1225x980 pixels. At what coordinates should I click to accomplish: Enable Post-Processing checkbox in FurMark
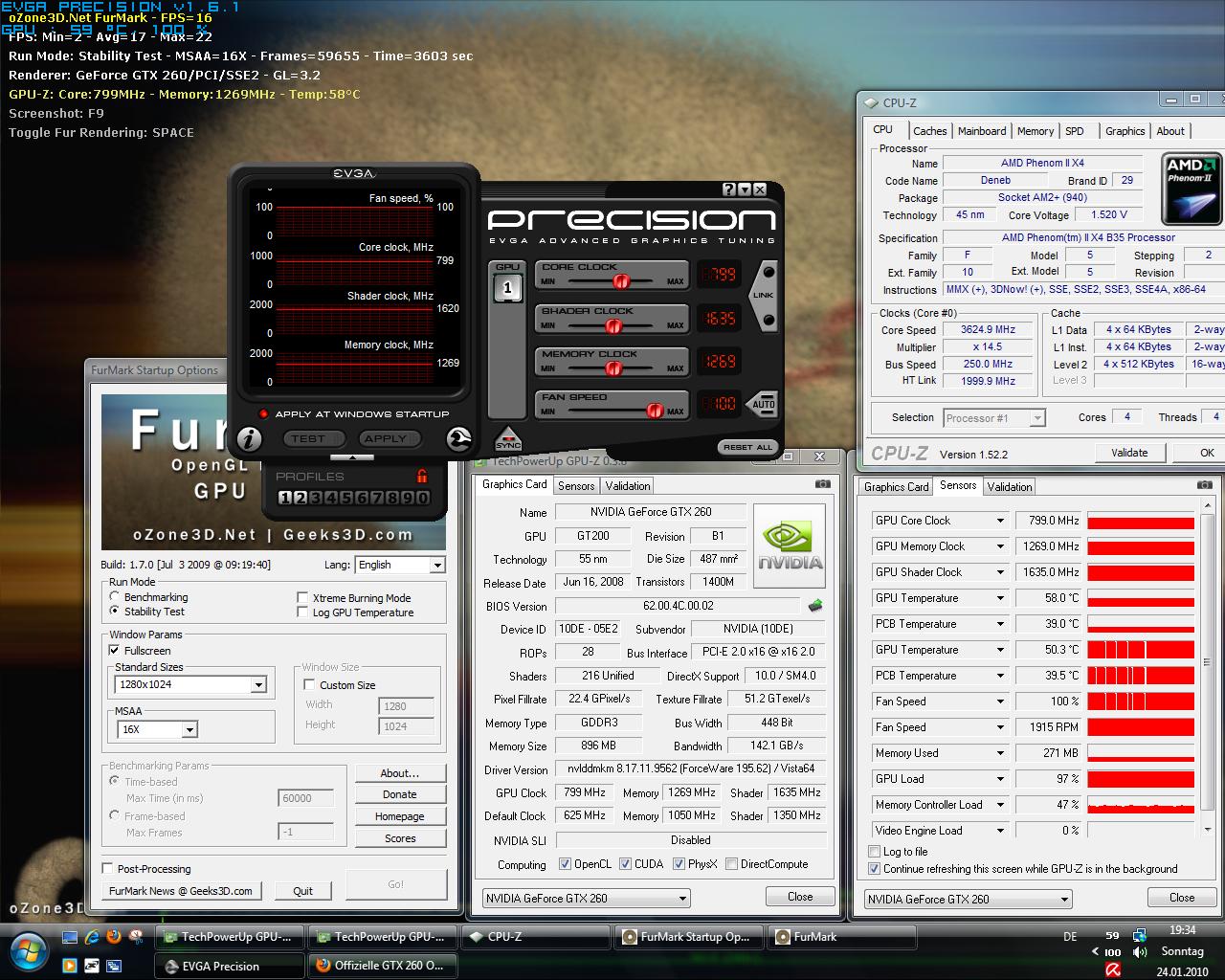[x=108, y=869]
